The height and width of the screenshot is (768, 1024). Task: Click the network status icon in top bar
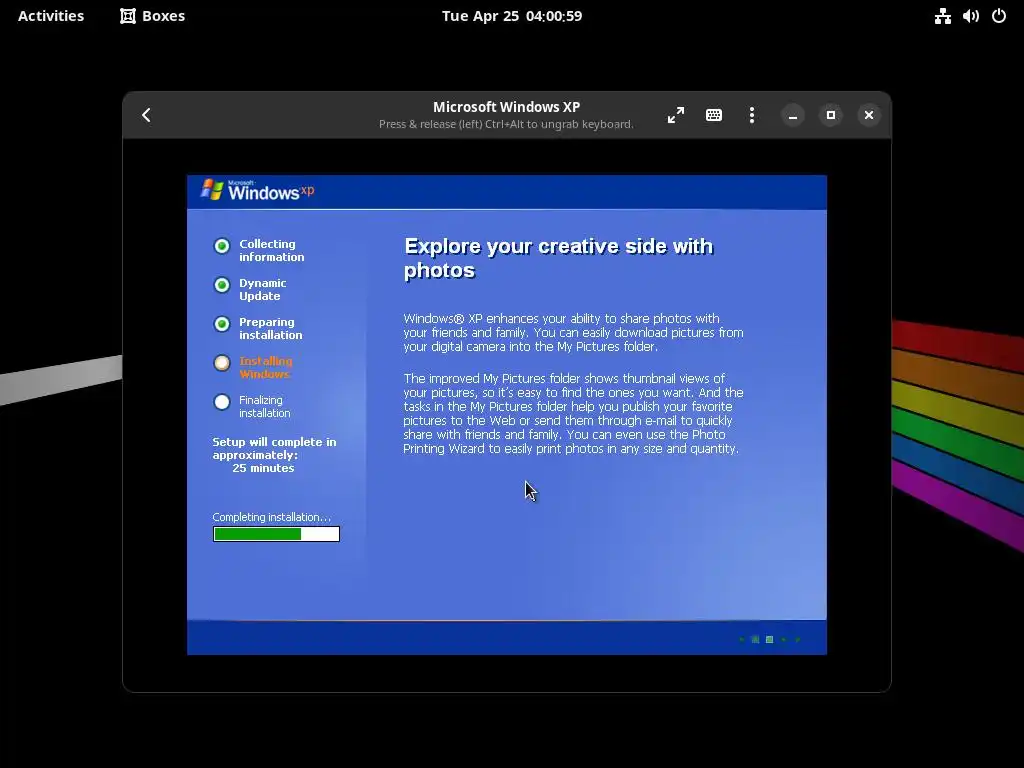click(942, 16)
